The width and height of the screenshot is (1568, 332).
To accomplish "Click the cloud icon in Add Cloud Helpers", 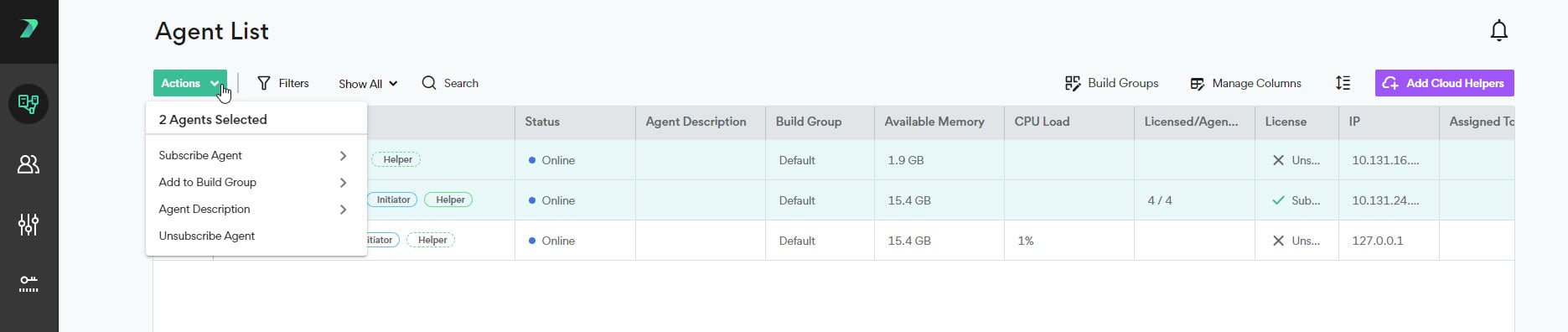I will coord(1390,83).
